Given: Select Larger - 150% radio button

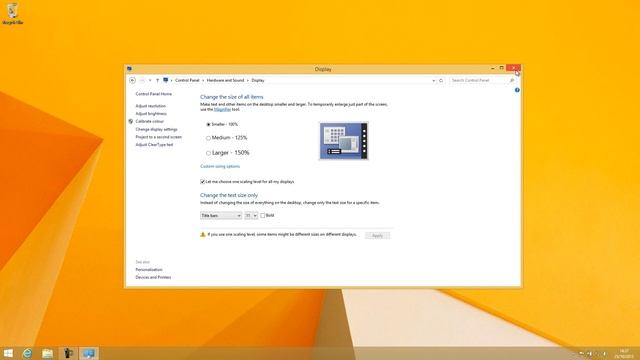Looking at the screenshot, I should [x=208, y=153].
